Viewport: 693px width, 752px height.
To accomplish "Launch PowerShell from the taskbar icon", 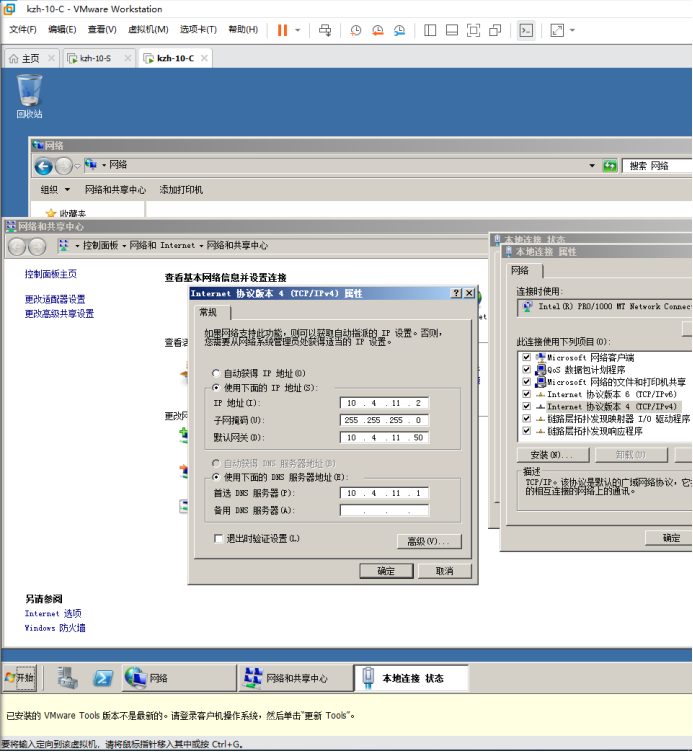I will click(x=103, y=678).
